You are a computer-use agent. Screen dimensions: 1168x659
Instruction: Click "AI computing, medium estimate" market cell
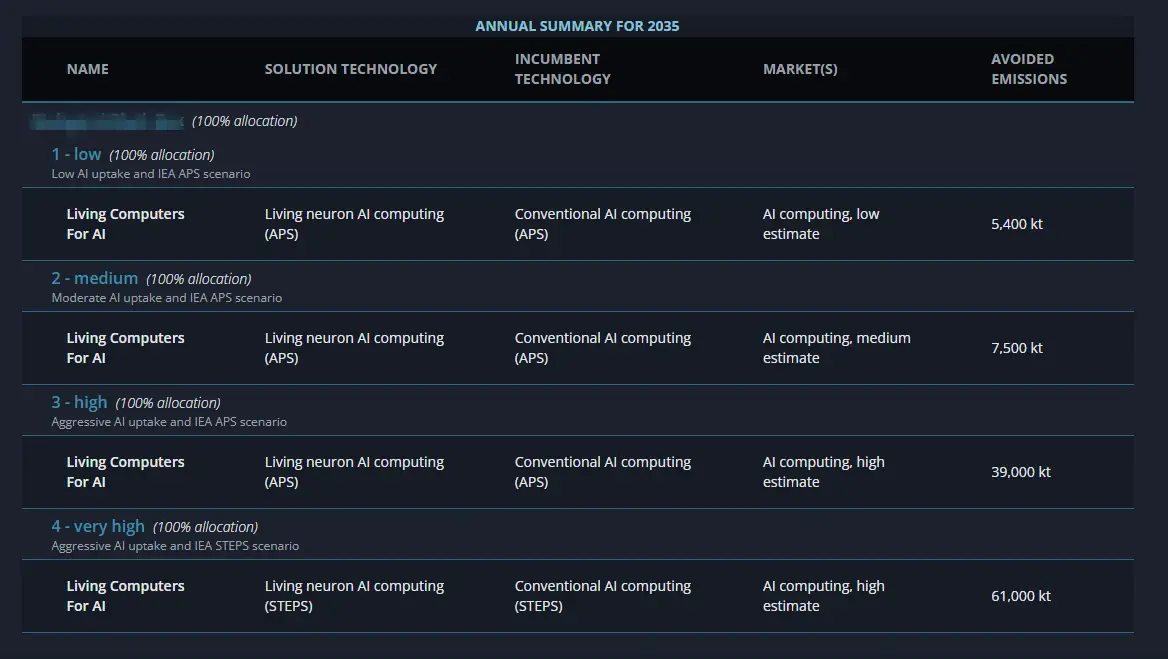tap(836, 347)
